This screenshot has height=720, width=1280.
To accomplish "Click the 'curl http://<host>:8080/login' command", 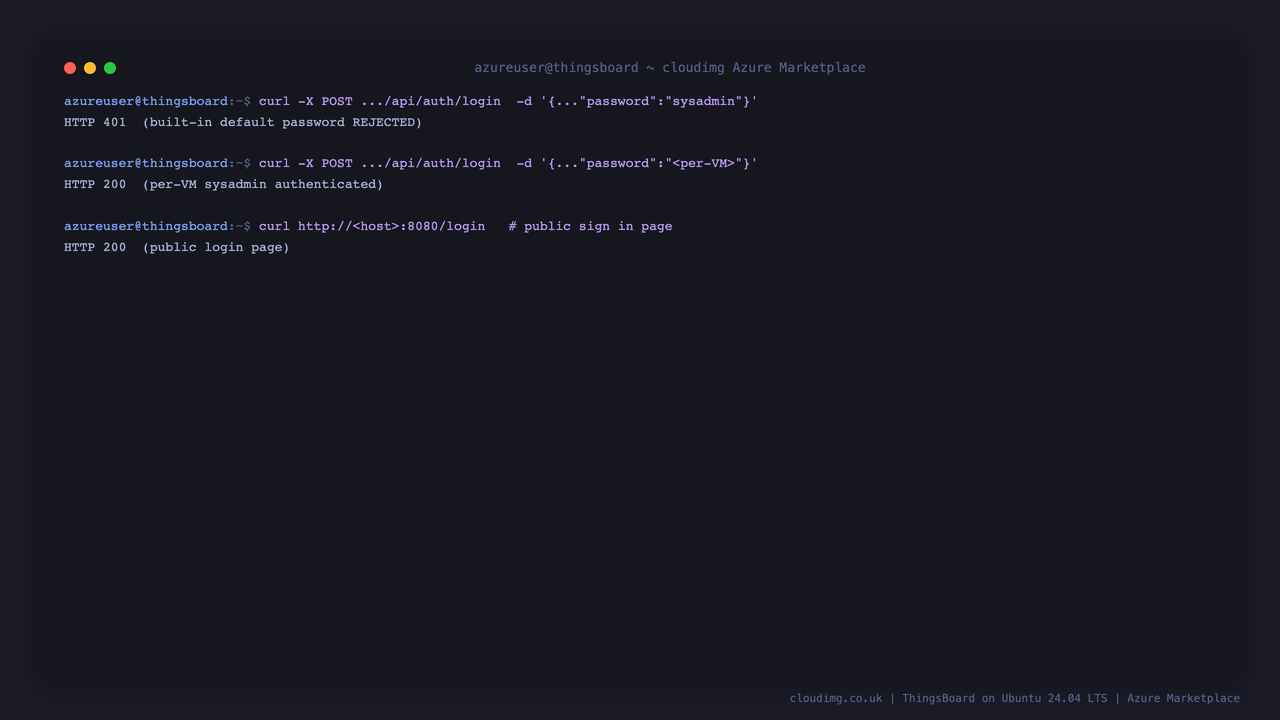I will tap(372, 226).
